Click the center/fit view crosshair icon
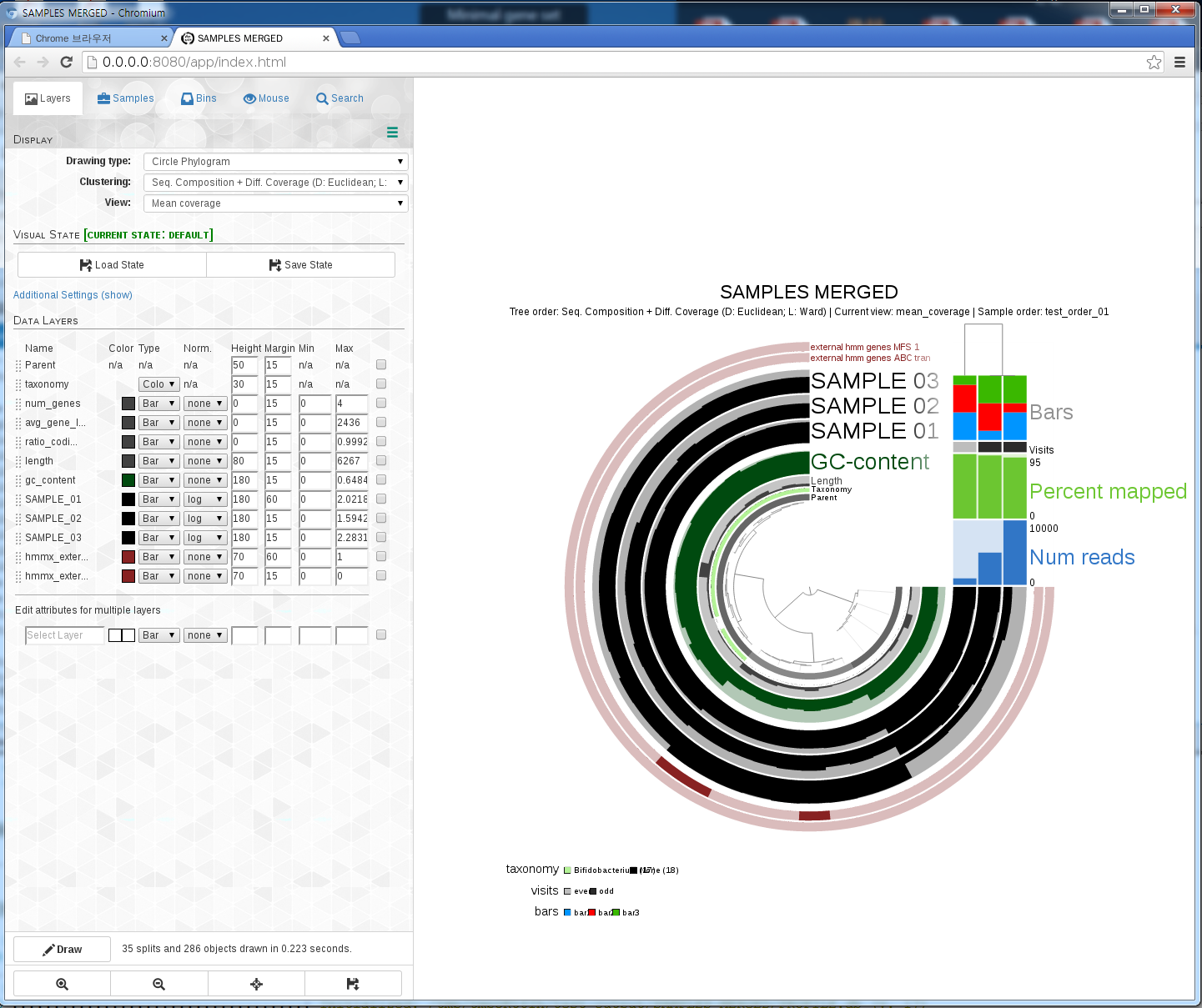Screen dimensions: 1202x1008 coord(256,984)
